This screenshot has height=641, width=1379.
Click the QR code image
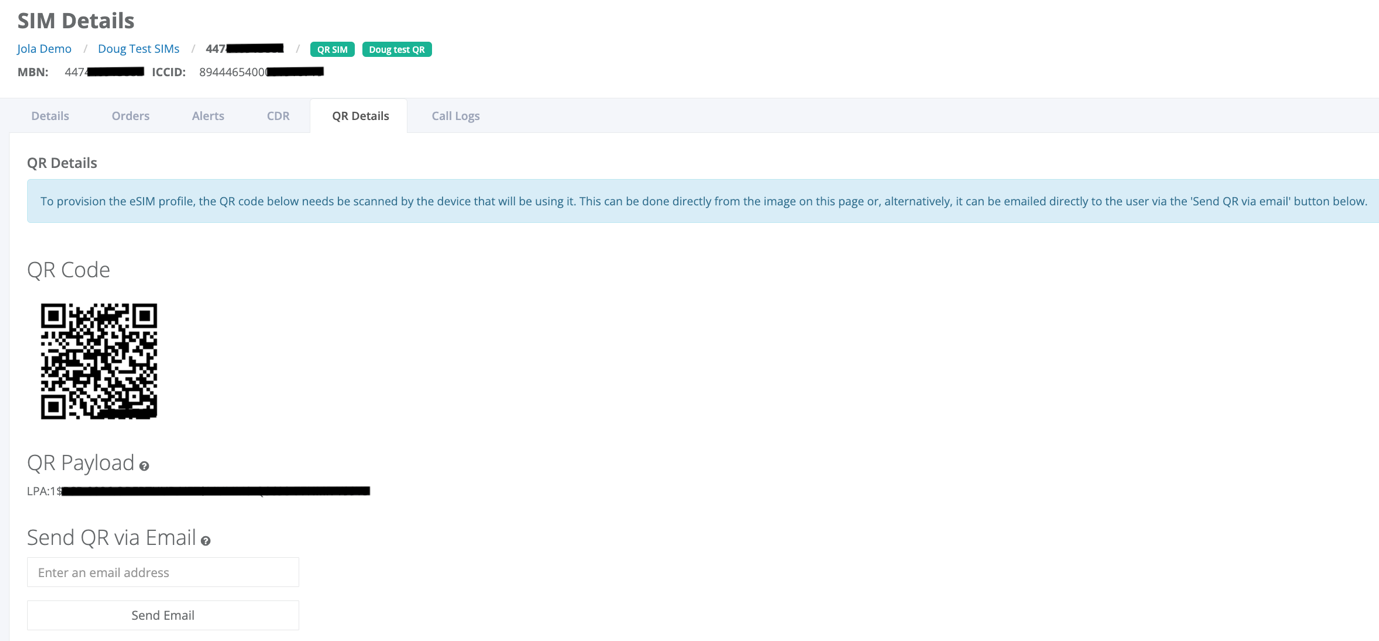coord(99,361)
